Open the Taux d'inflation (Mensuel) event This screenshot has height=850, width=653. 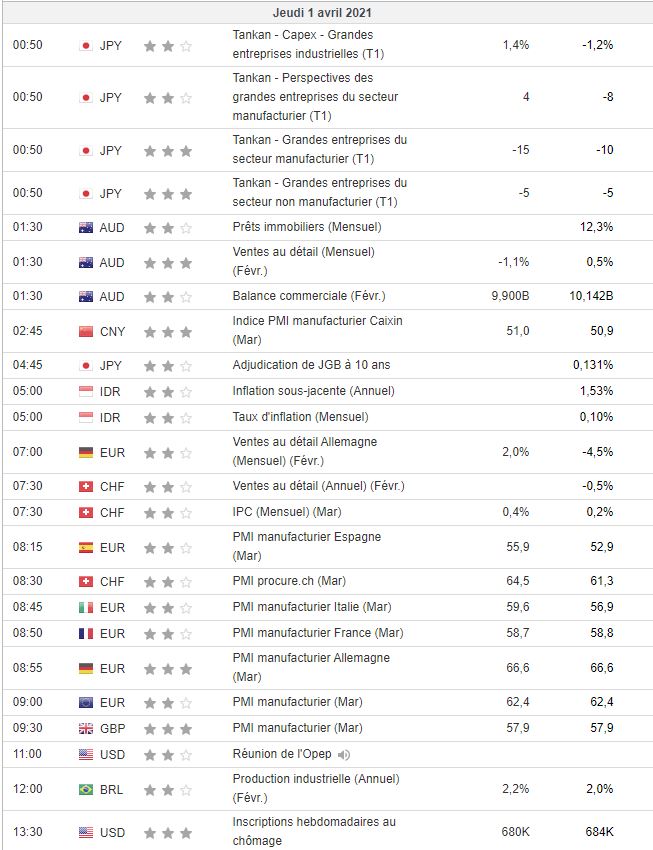(300, 417)
